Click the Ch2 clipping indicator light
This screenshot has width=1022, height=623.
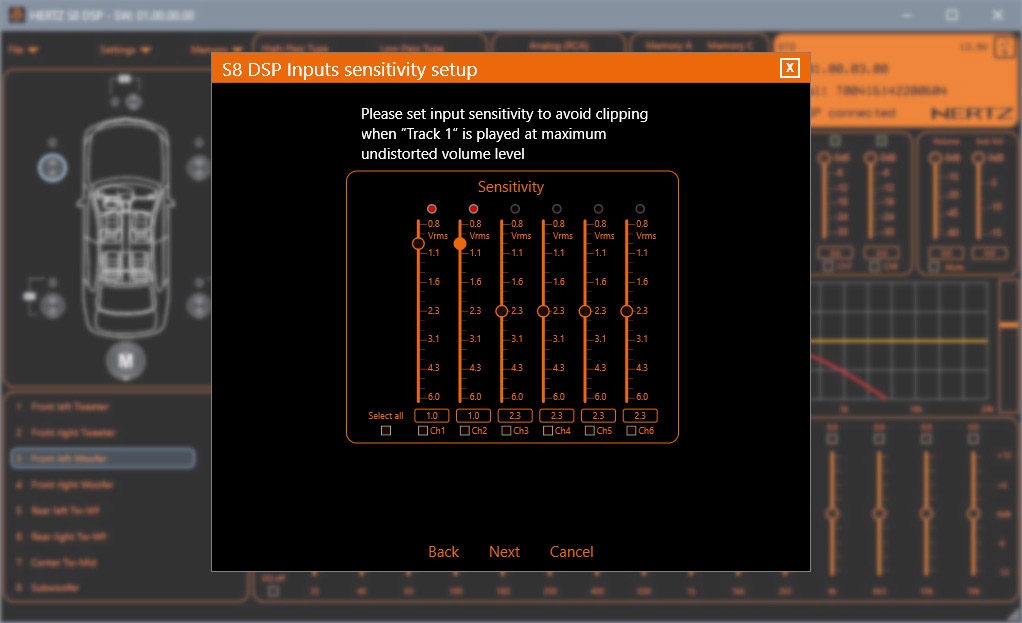pyautogui.click(x=473, y=209)
